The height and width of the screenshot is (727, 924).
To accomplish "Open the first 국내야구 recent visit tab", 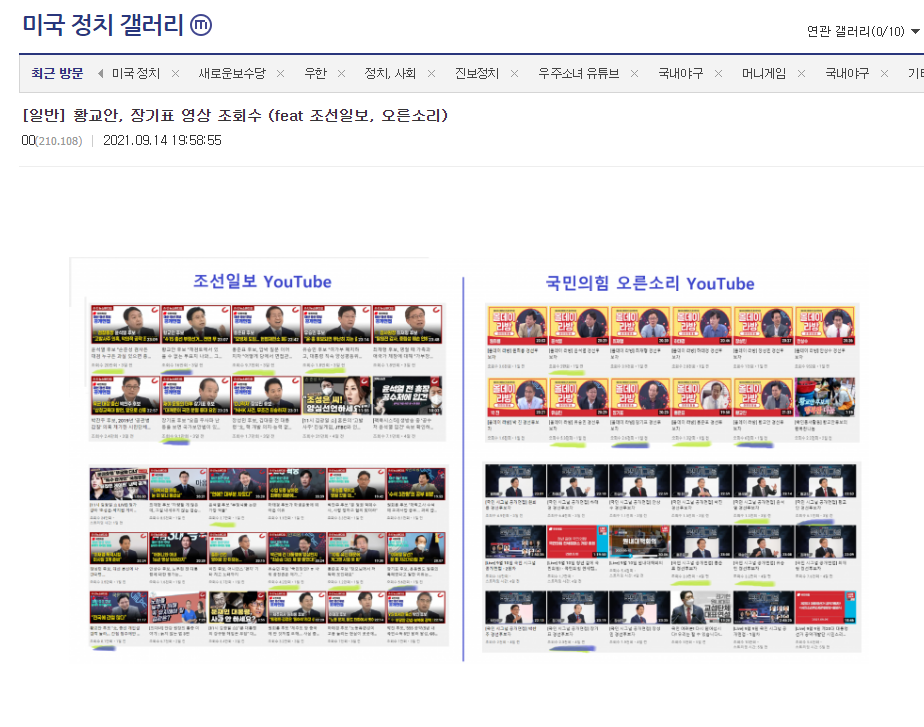I will click(681, 74).
